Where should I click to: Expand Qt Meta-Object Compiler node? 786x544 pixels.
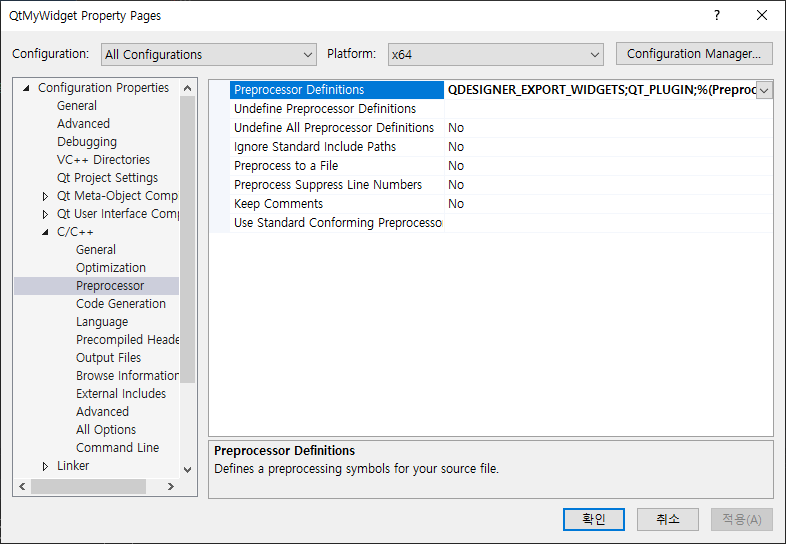pyautogui.click(x=45, y=196)
